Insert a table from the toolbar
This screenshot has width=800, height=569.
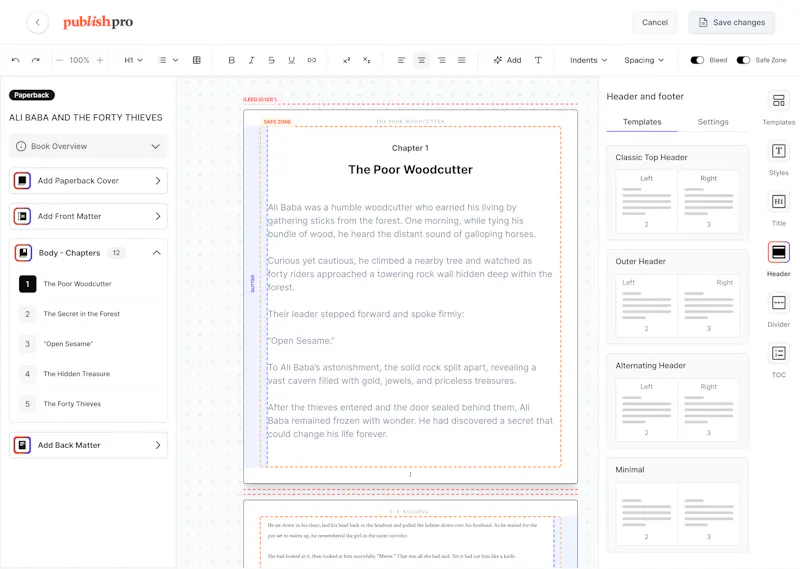pyautogui.click(x=196, y=60)
